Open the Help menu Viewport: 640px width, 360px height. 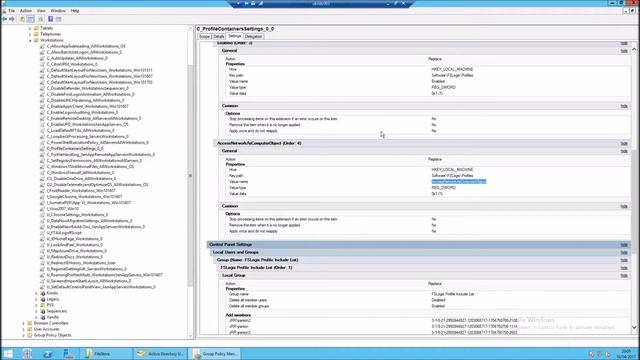click(x=75, y=11)
